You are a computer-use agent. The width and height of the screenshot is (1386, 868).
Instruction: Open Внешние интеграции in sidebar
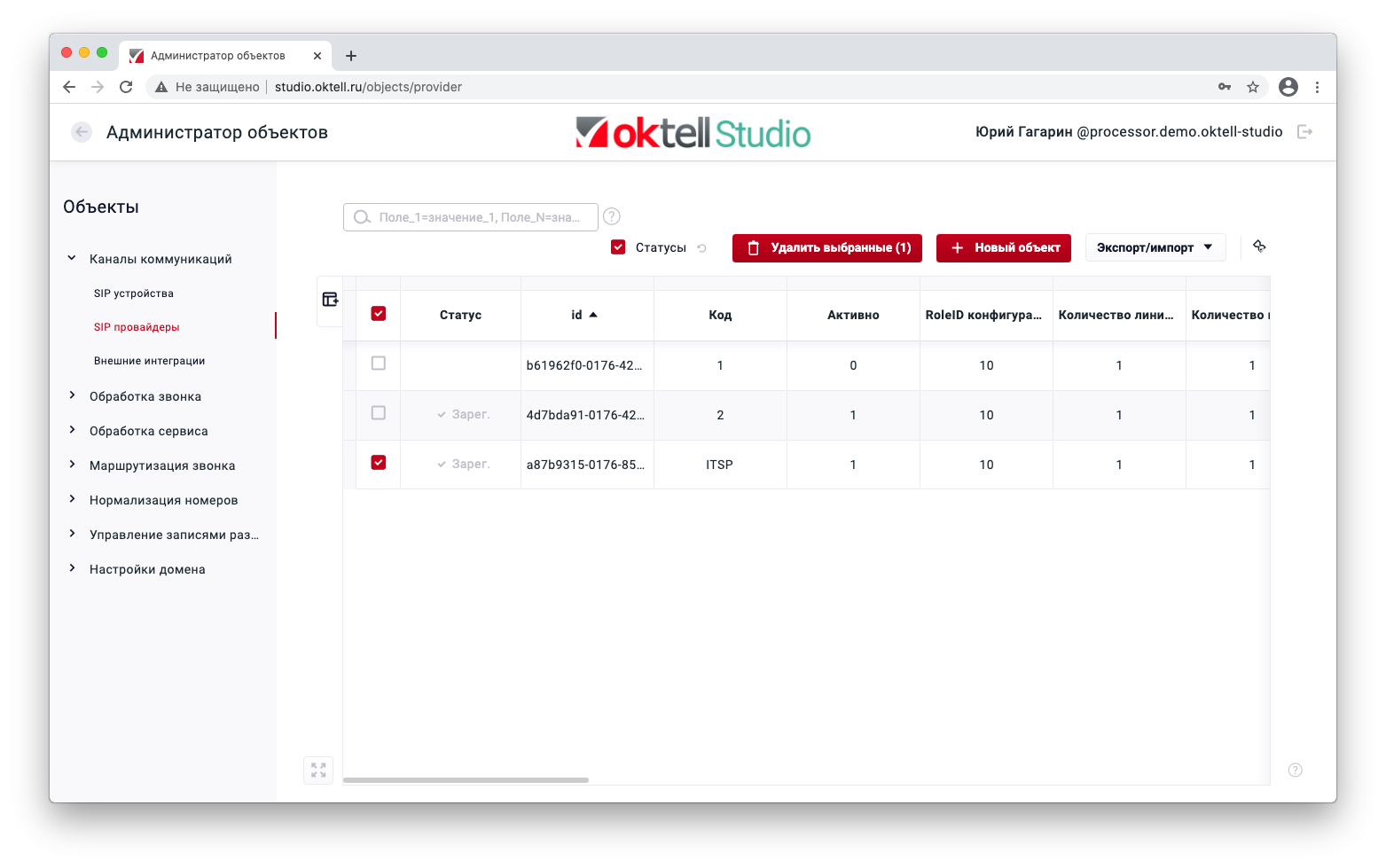(x=150, y=361)
